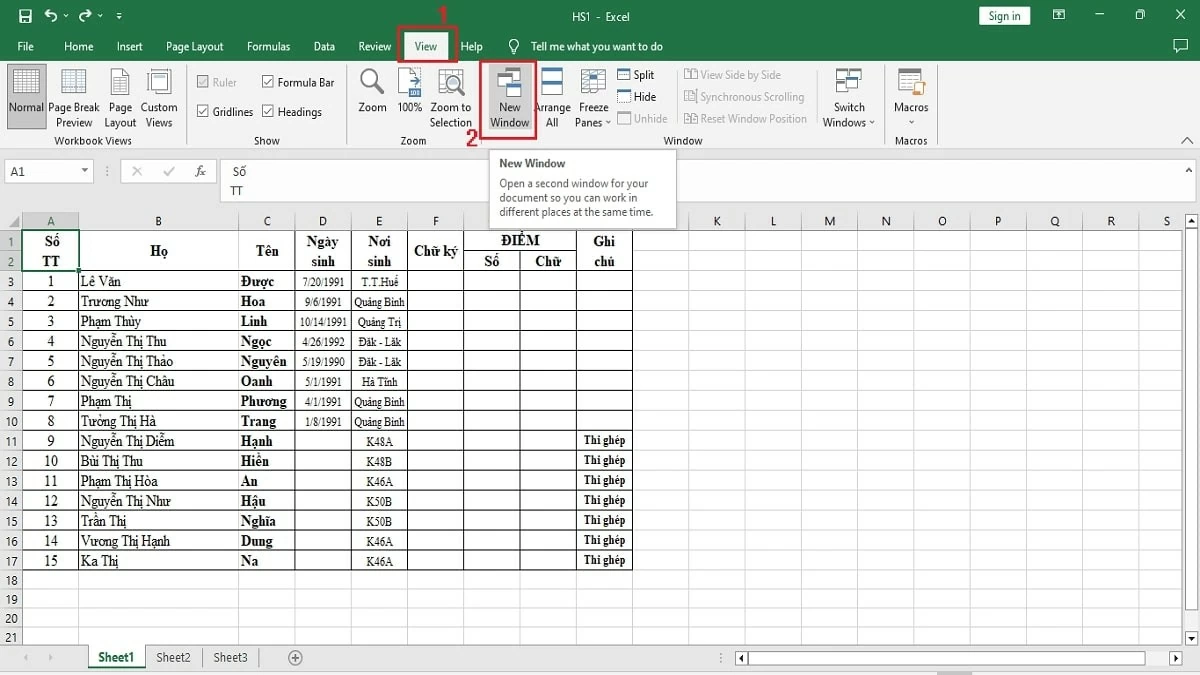This screenshot has width=1200, height=675.
Task: Hide the current workbook window
Action: pyautogui.click(x=637, y=96)
